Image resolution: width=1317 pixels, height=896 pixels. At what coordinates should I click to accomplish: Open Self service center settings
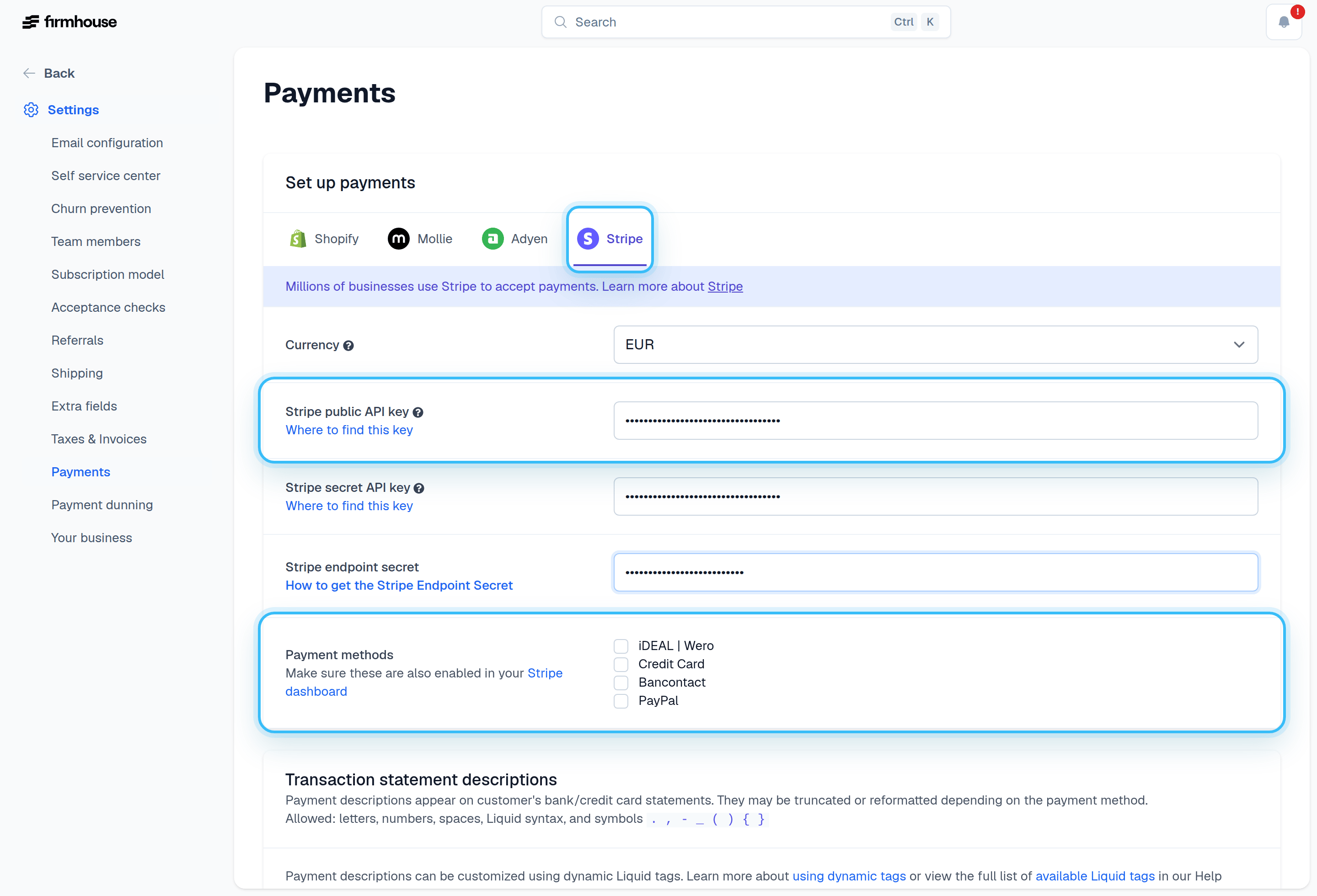coord(106,176)
